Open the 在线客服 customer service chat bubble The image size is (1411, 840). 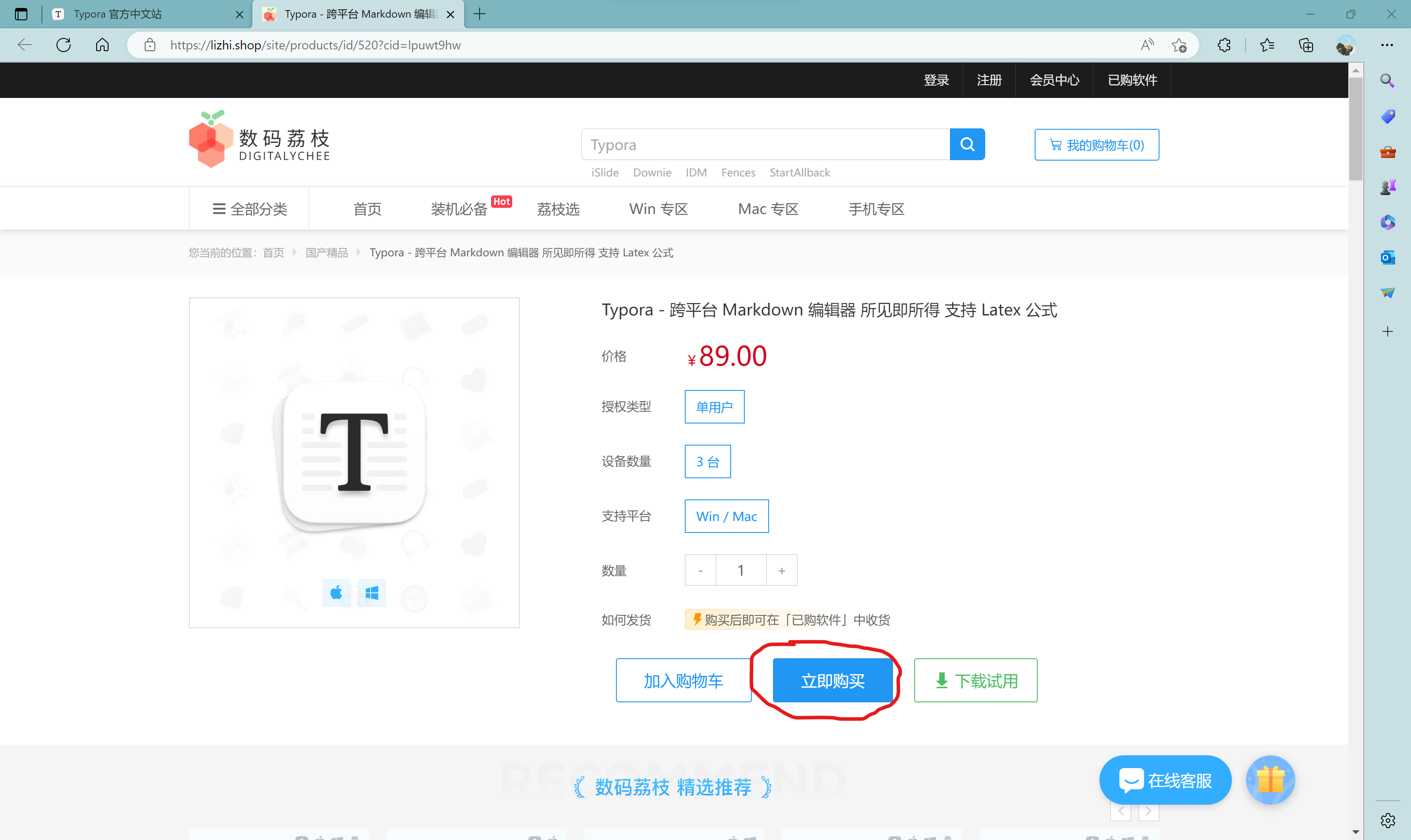(x=1165, y=780)
